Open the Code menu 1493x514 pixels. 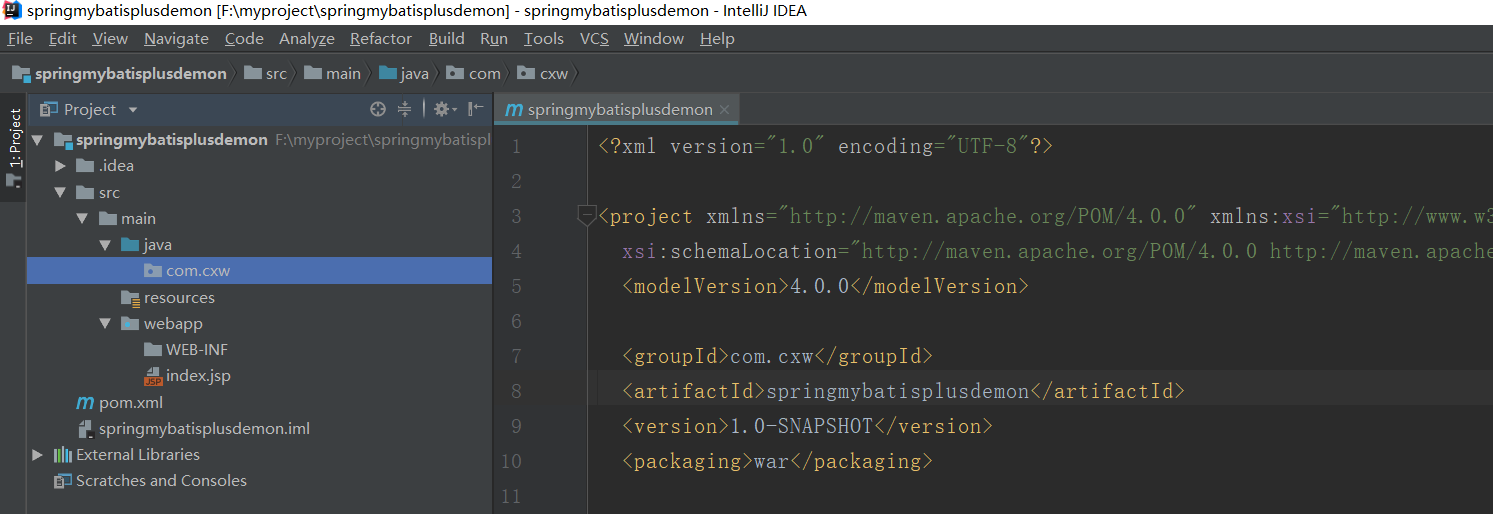coord(244,38)
